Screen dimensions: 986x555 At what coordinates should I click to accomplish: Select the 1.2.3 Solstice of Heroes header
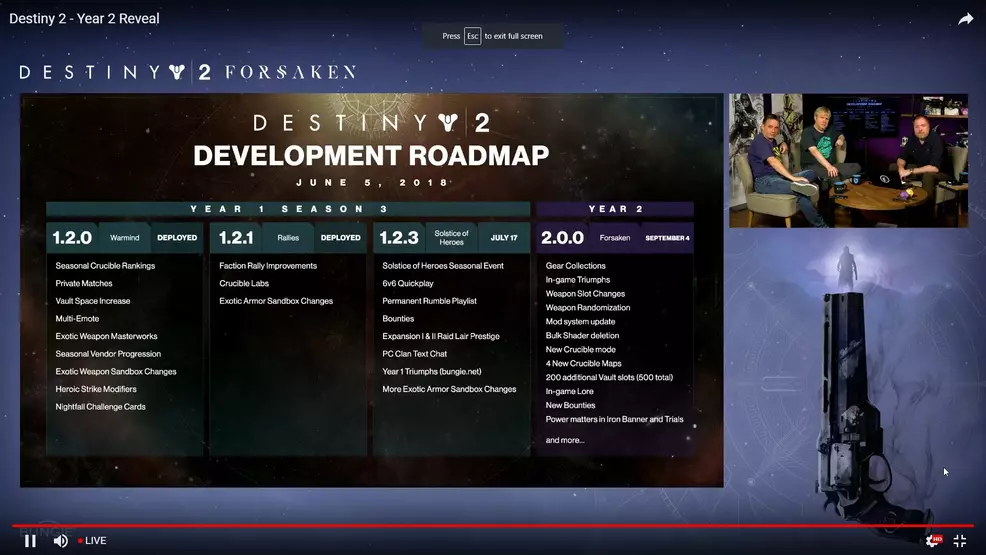point(451,238)
